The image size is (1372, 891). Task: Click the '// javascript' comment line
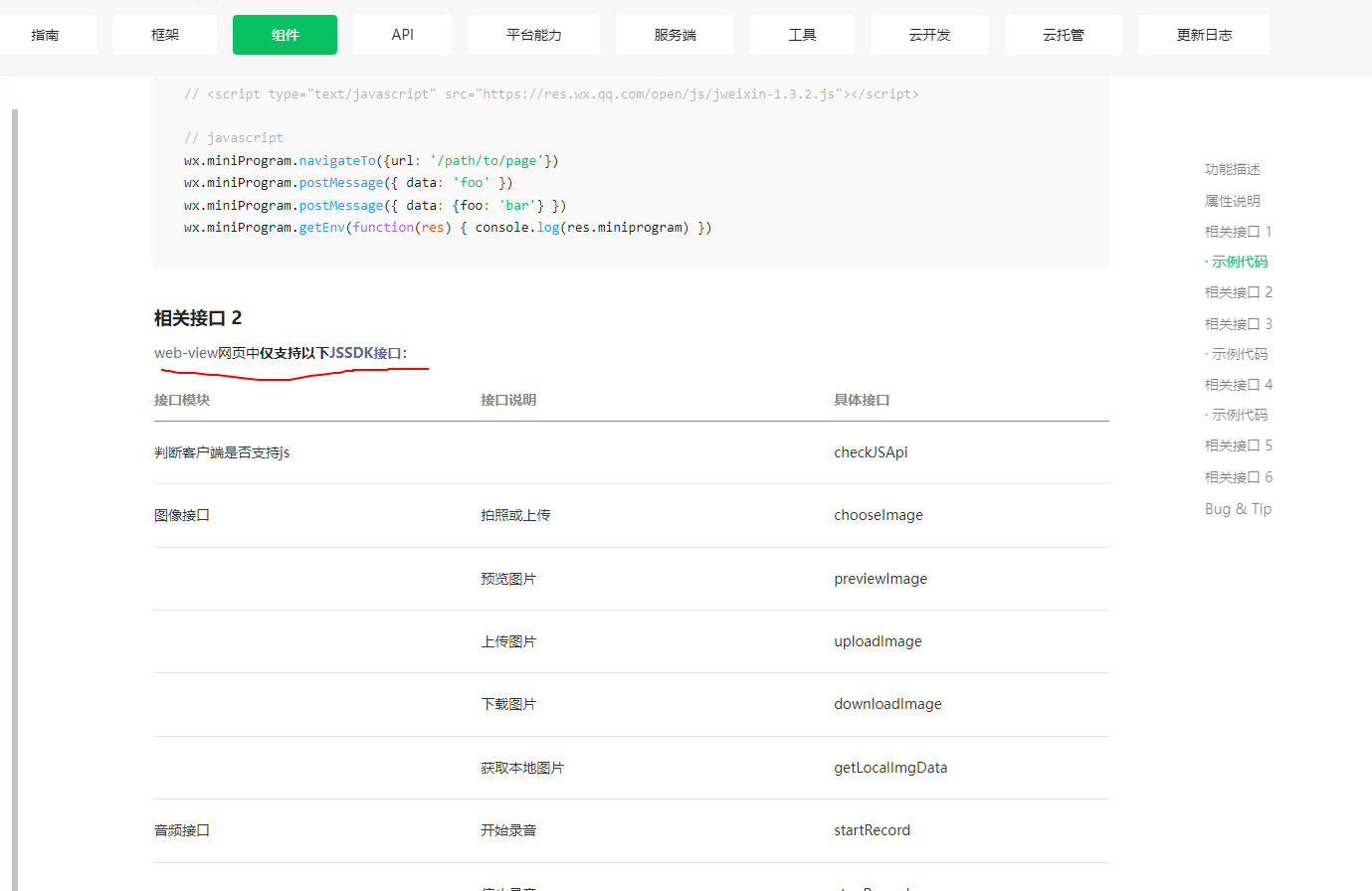(x=234, y=138)
